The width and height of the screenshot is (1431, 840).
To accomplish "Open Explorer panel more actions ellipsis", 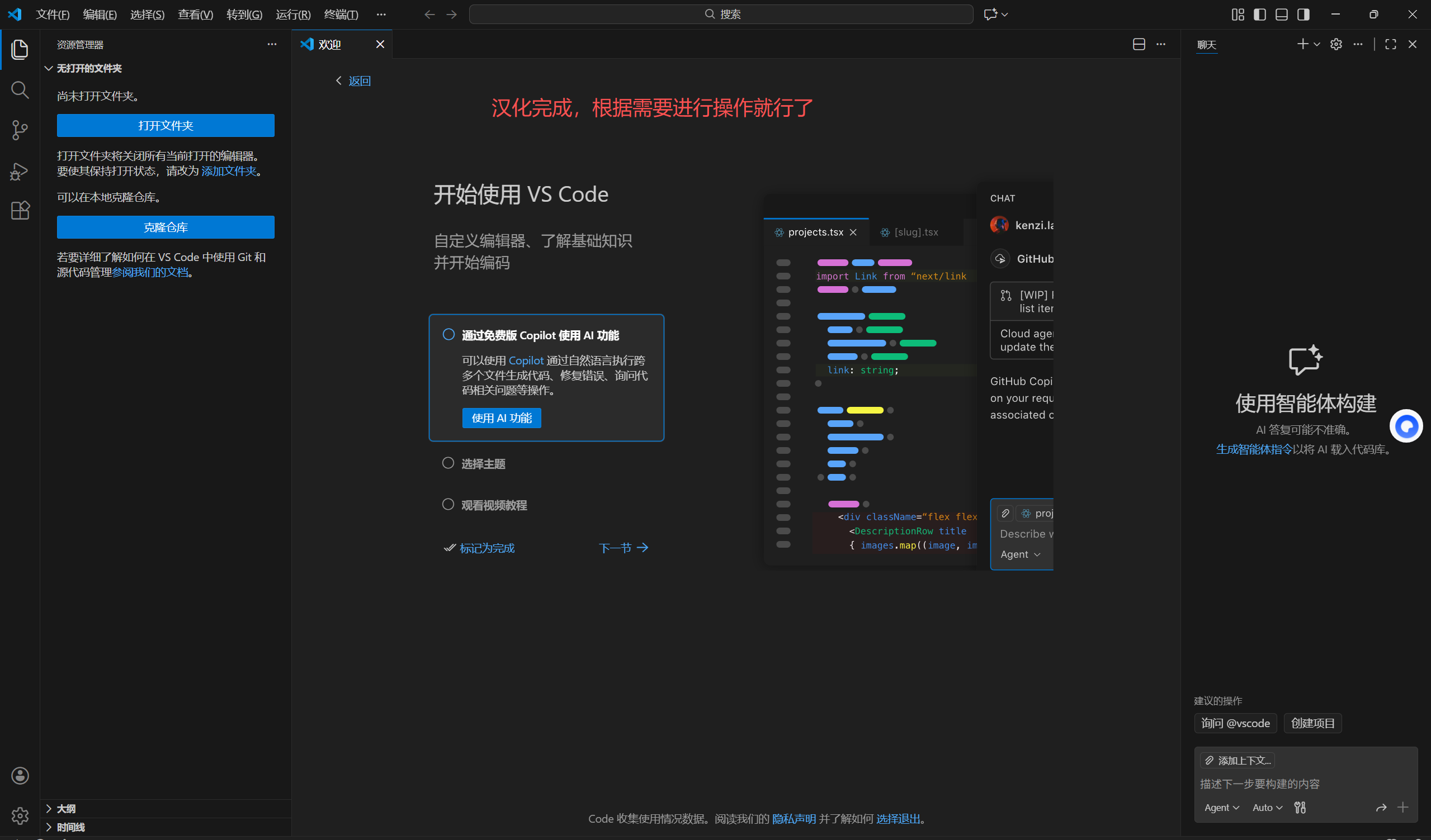I will (272, 44).
